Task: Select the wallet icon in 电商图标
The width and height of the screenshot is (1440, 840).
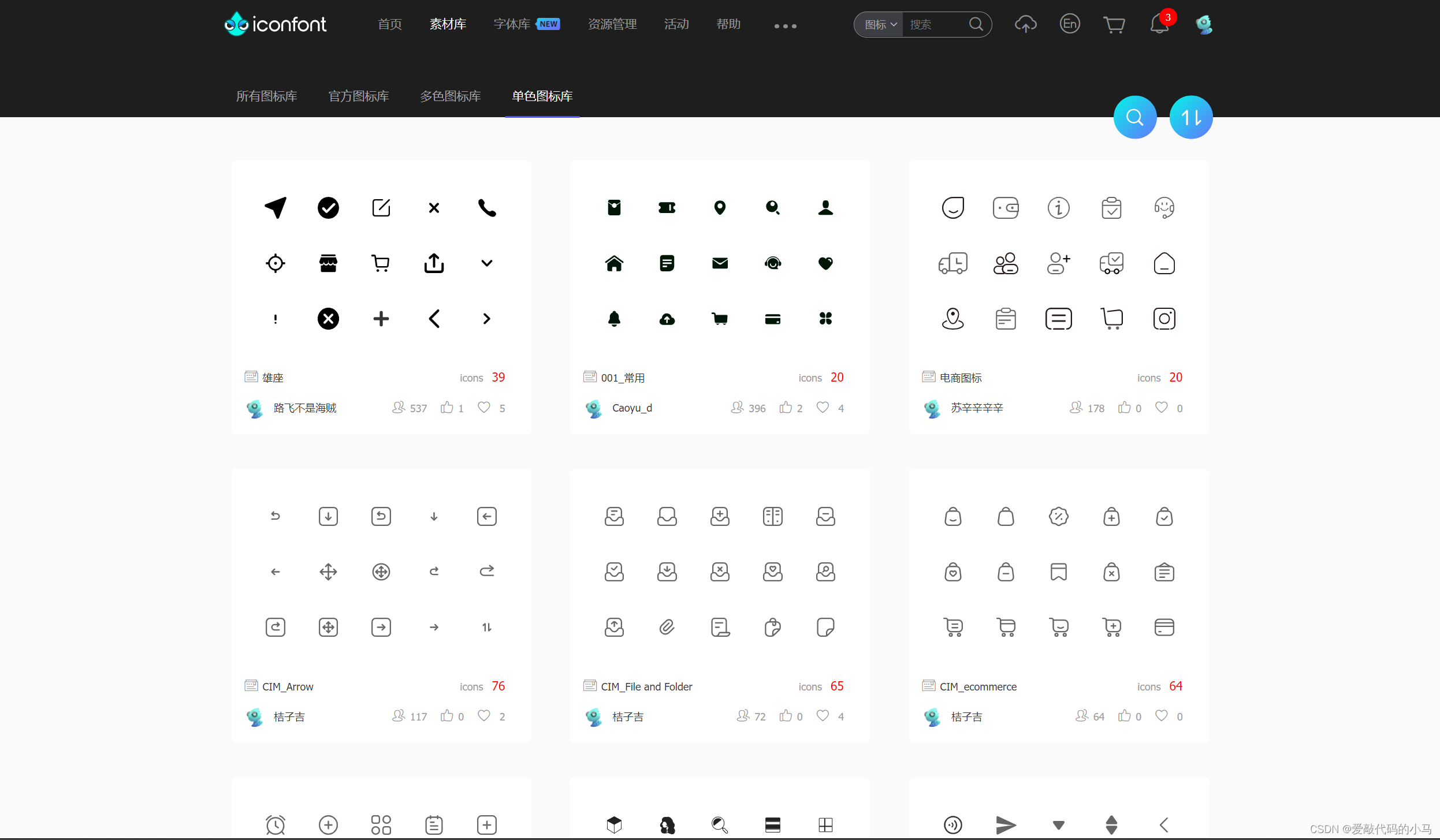Action: [1006, 207]
